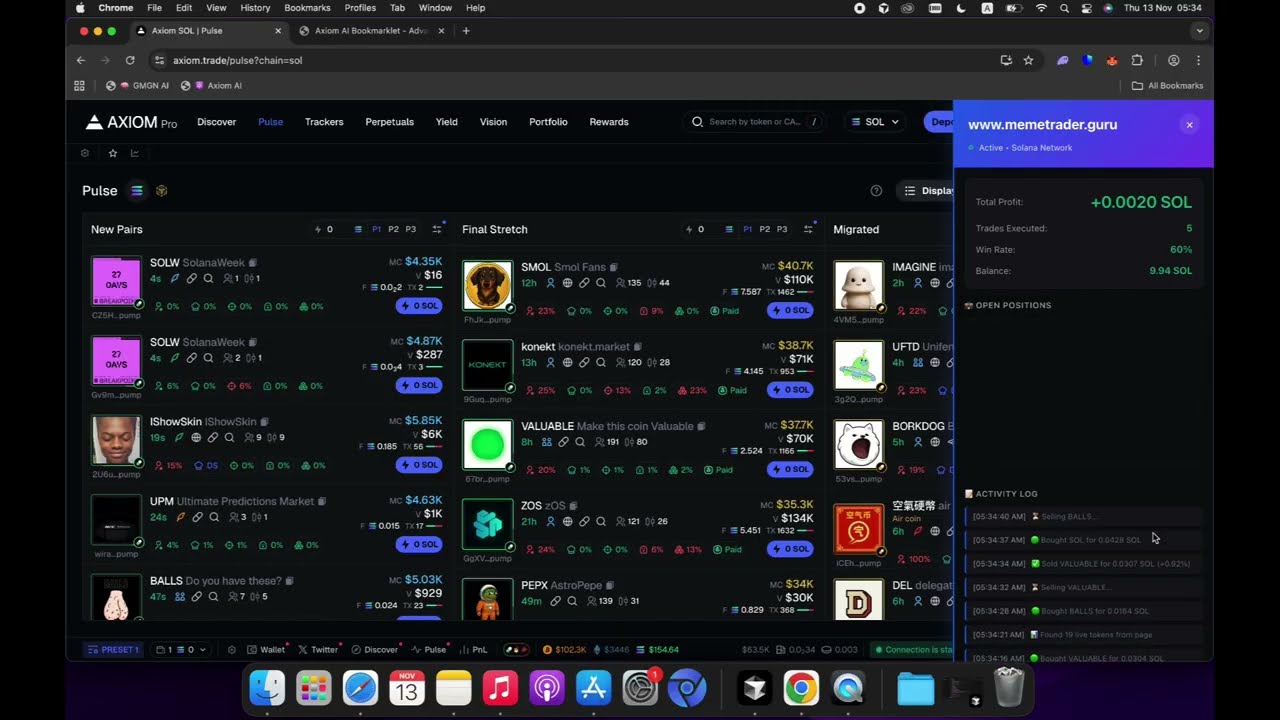
Task: Click the search icon on konekt row
Action: point(601,362)
